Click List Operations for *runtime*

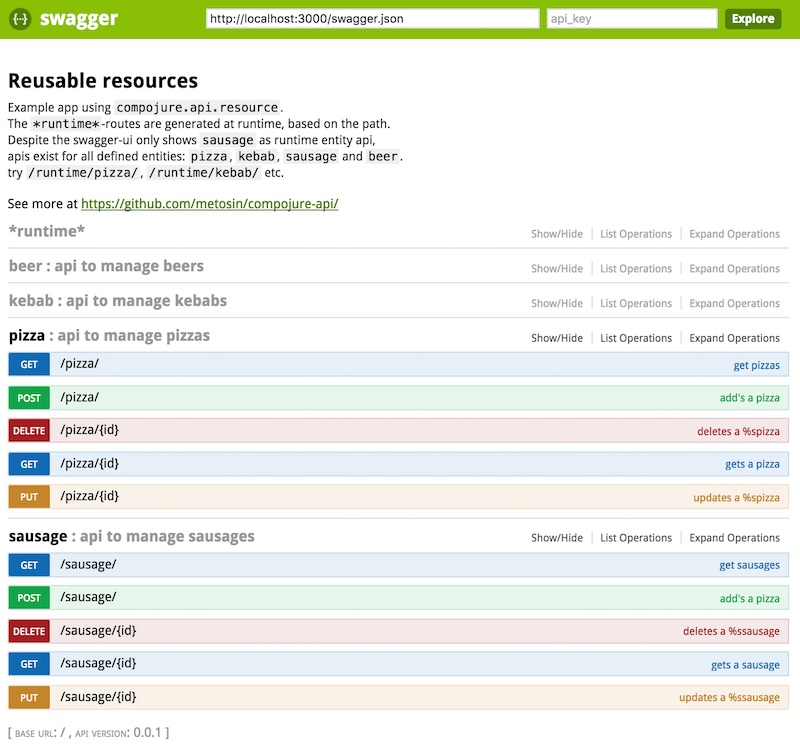click(636, 234)
